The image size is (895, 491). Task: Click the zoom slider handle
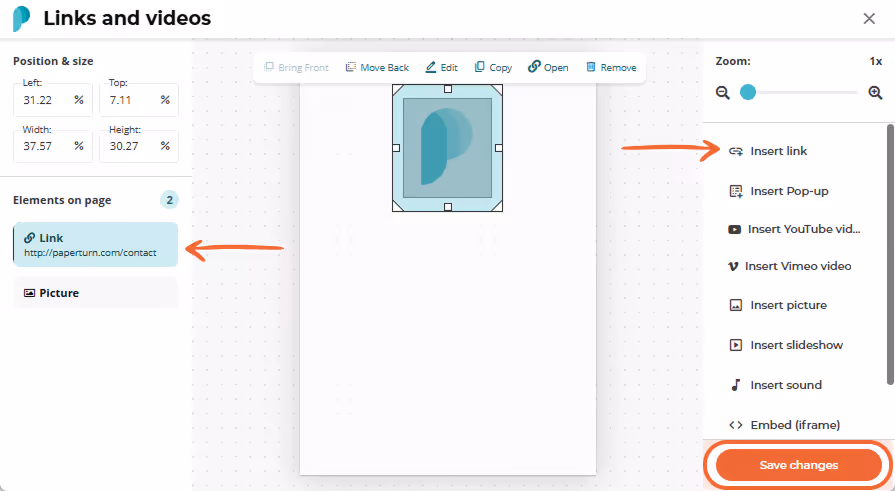pos(748,92)
